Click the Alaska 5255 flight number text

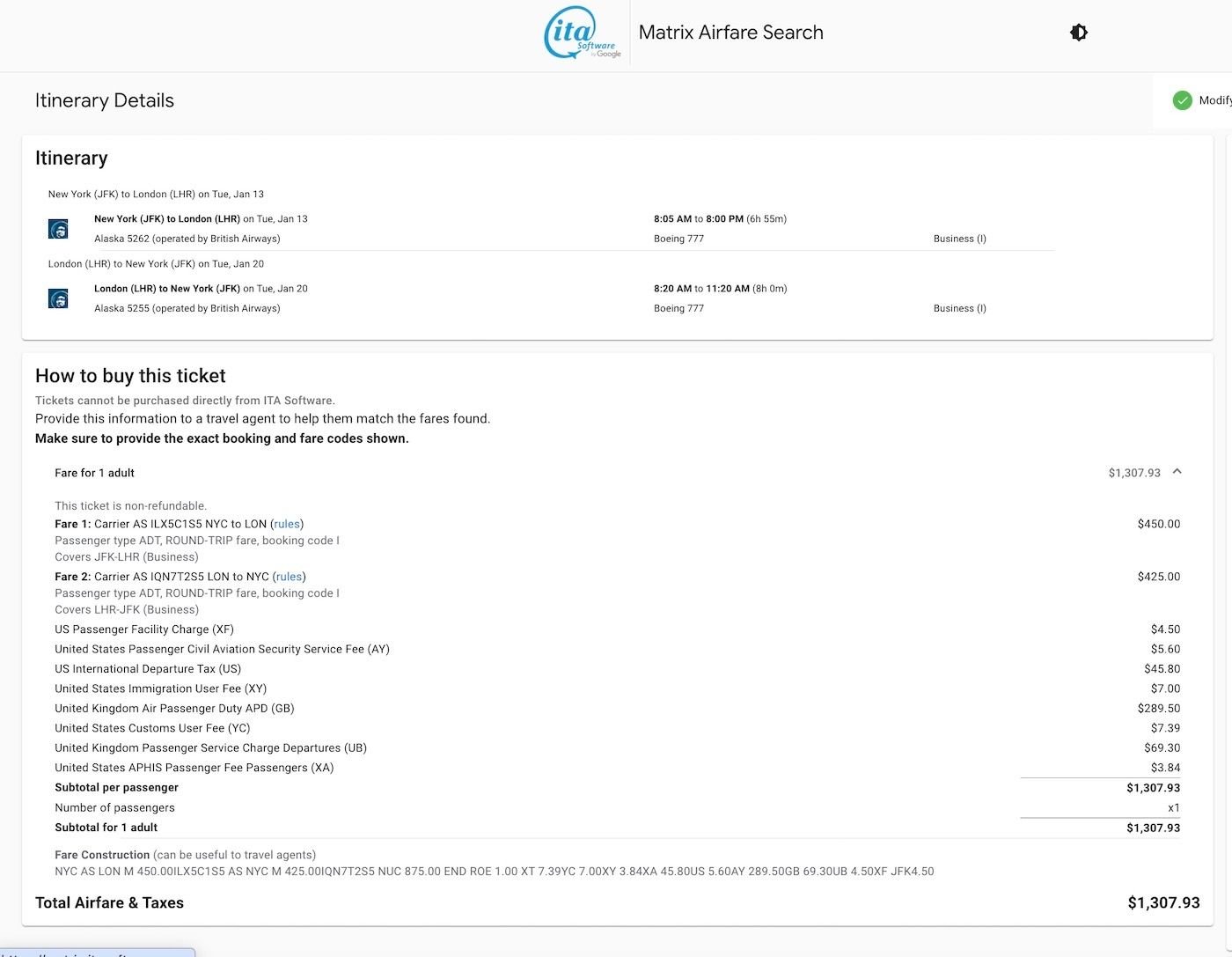(x=187, y=308)
